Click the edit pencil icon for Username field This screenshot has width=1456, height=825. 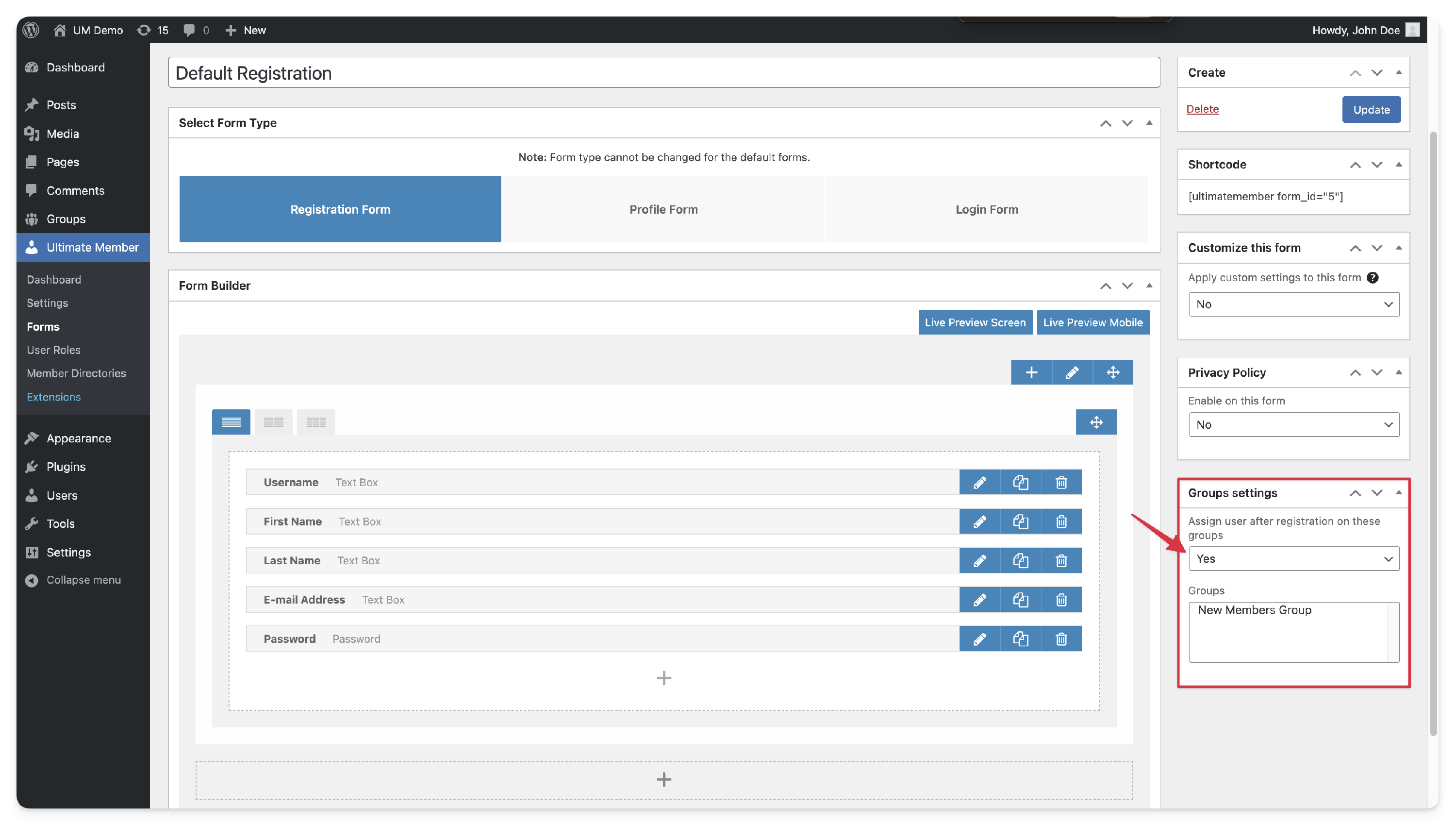(979, 482)
